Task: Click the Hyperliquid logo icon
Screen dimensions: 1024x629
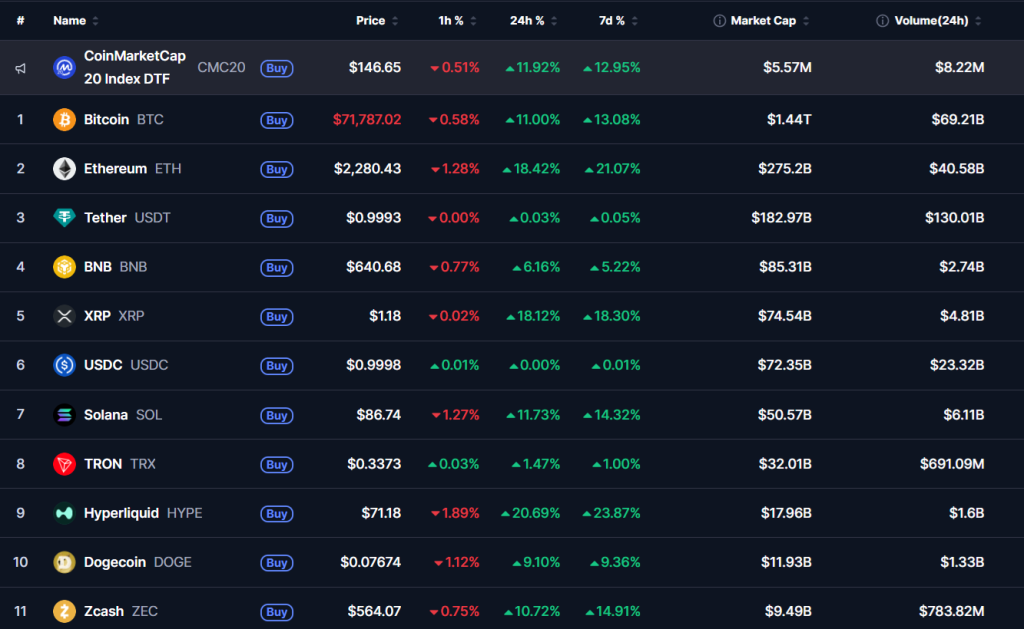Action: [x=64, y=513]
